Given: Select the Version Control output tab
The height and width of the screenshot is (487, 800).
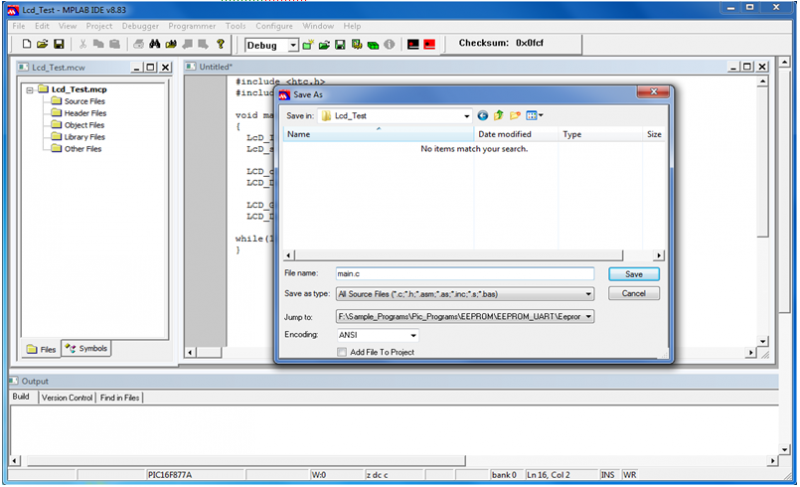Looking at the screenshot, I should [x=67, y=397].
